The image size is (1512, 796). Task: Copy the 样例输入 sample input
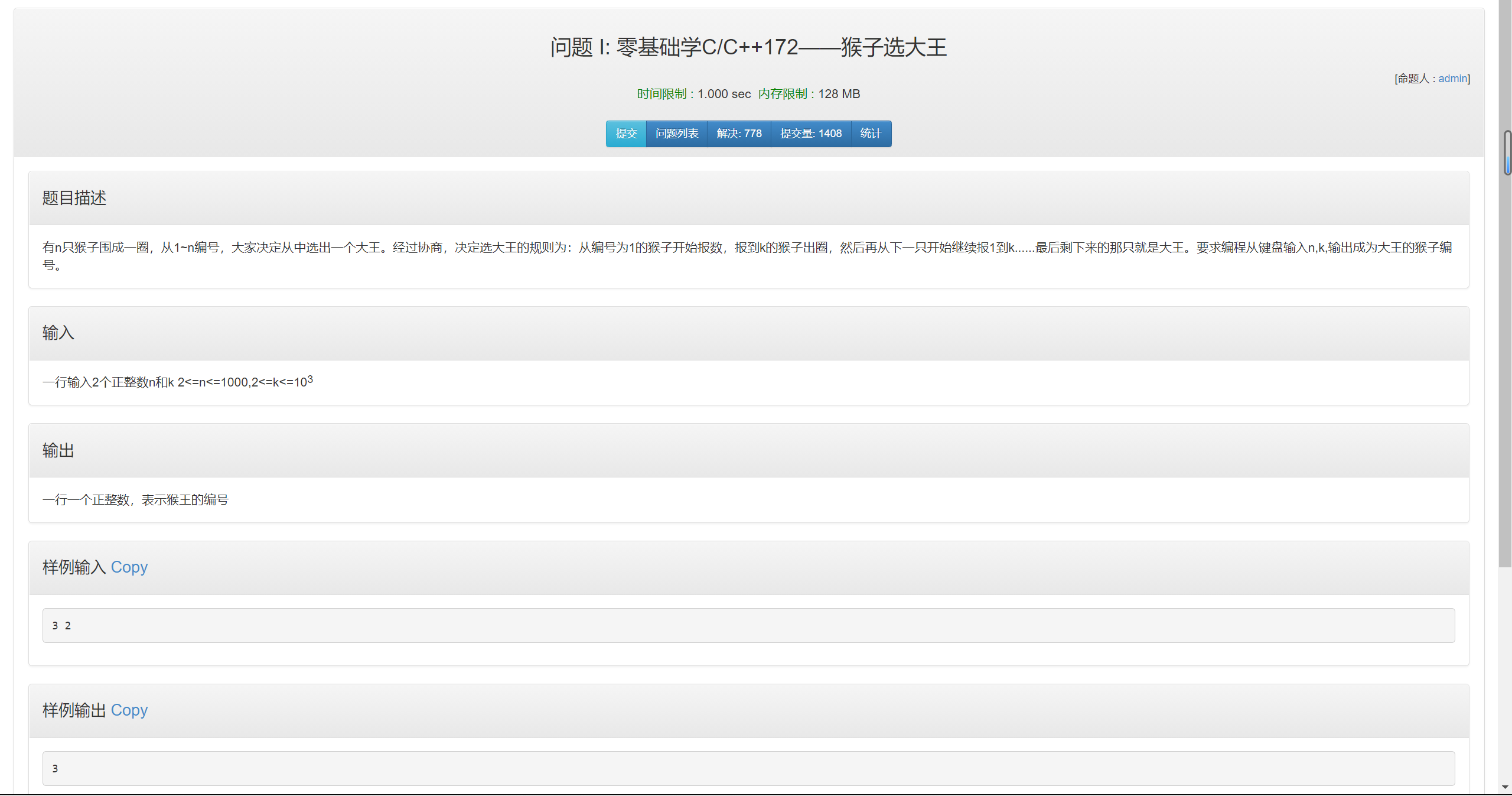(129, 567)
